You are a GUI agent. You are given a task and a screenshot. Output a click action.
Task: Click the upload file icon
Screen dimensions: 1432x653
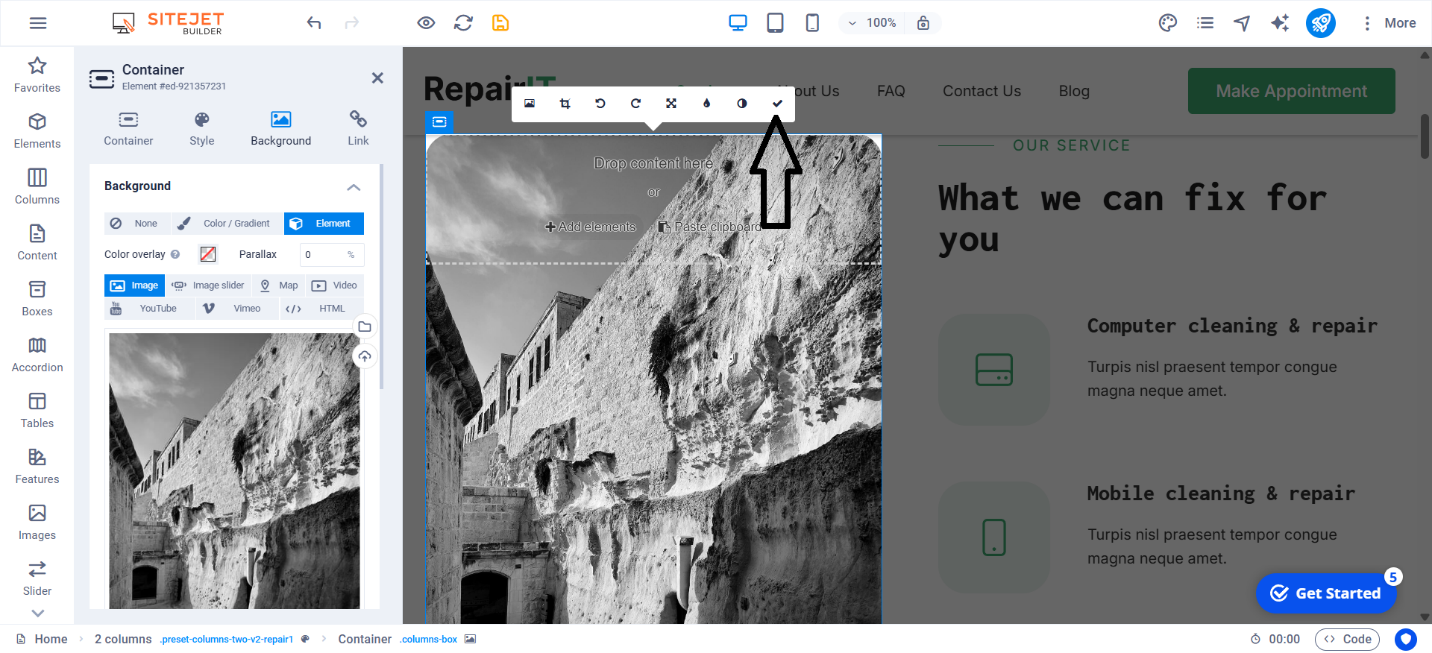(364, 357)
